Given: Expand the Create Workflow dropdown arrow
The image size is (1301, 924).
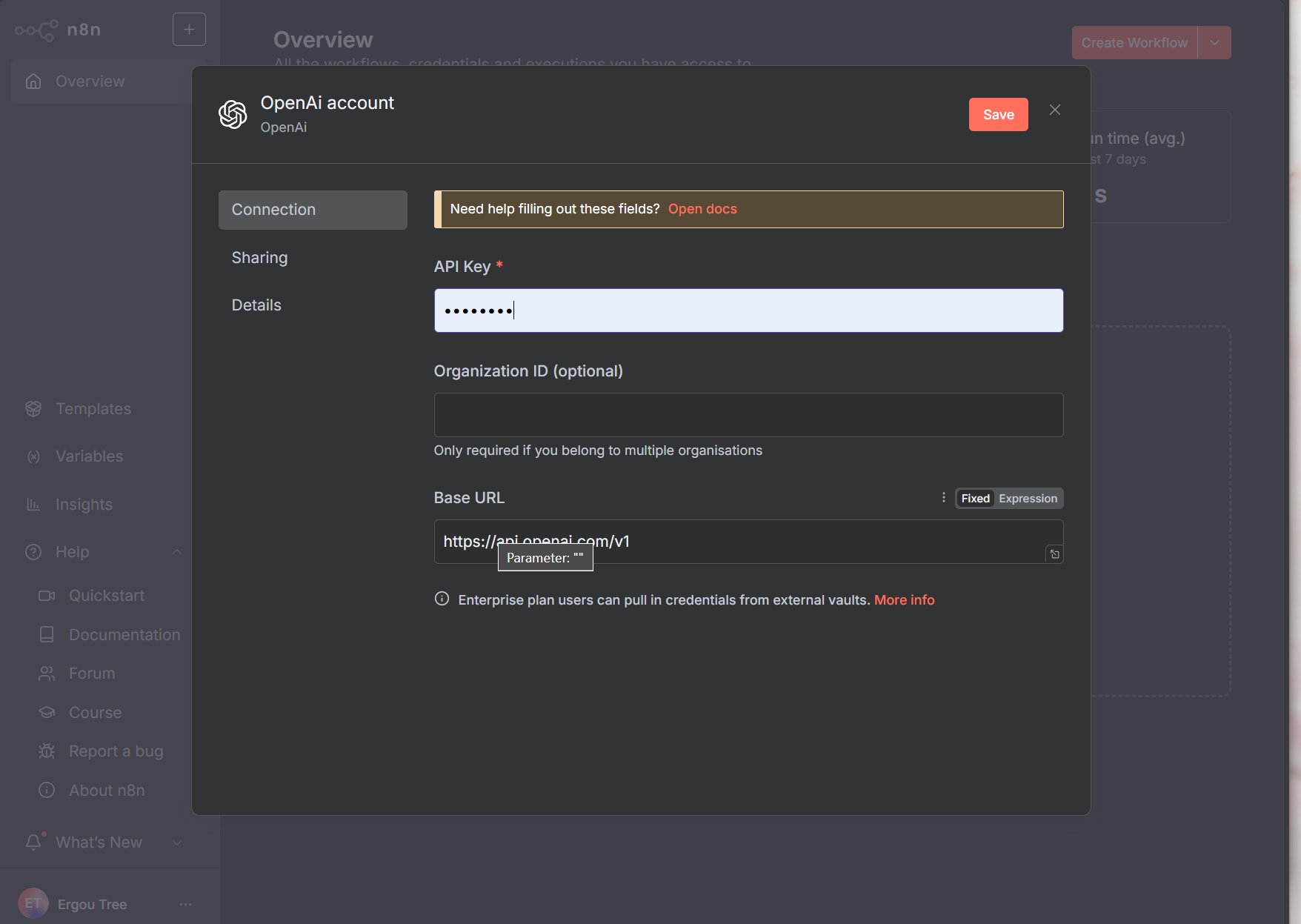Looking at the screenshot, I should (x=1214, y=43).
